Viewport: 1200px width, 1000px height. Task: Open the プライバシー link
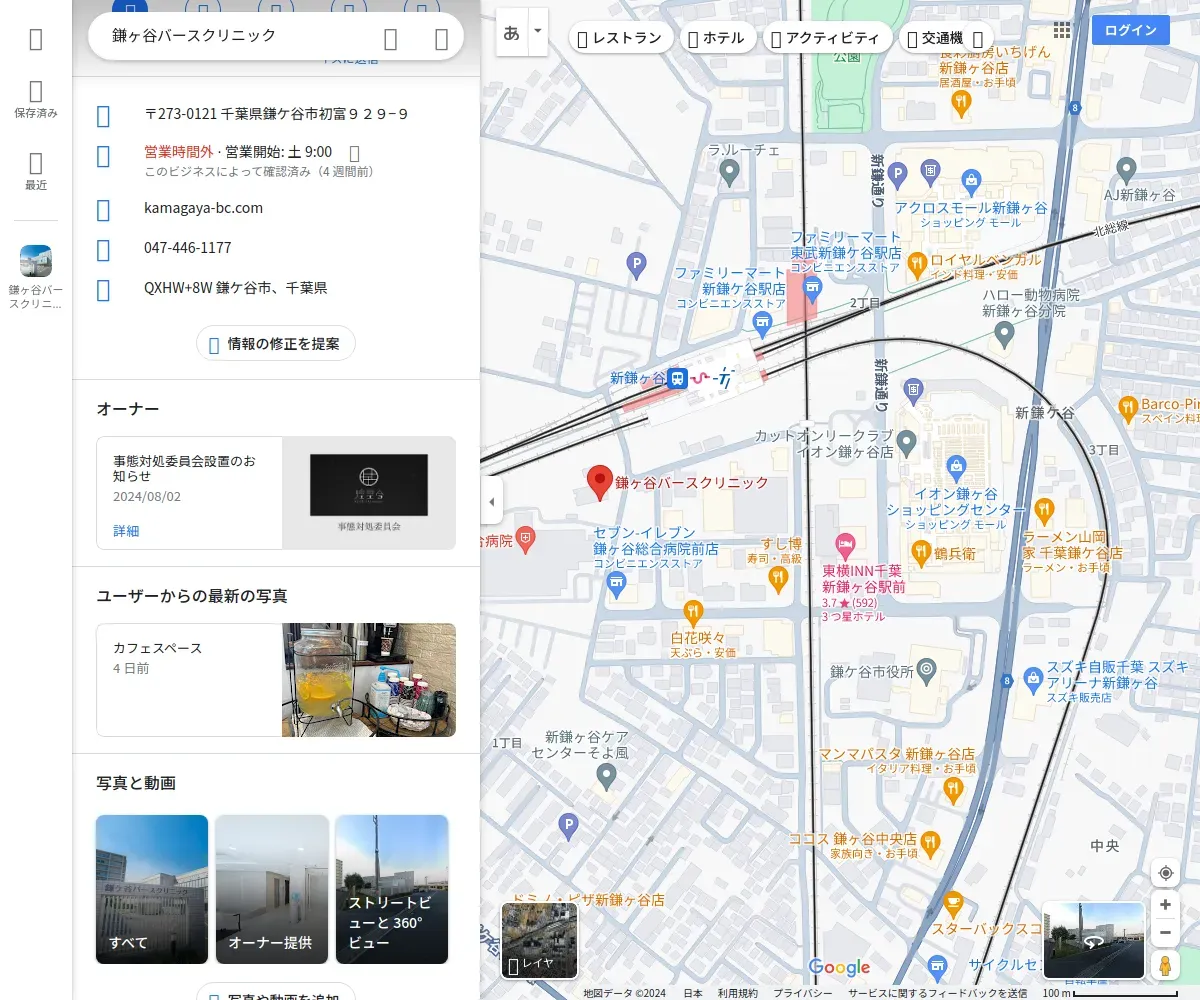coord(803,993)
